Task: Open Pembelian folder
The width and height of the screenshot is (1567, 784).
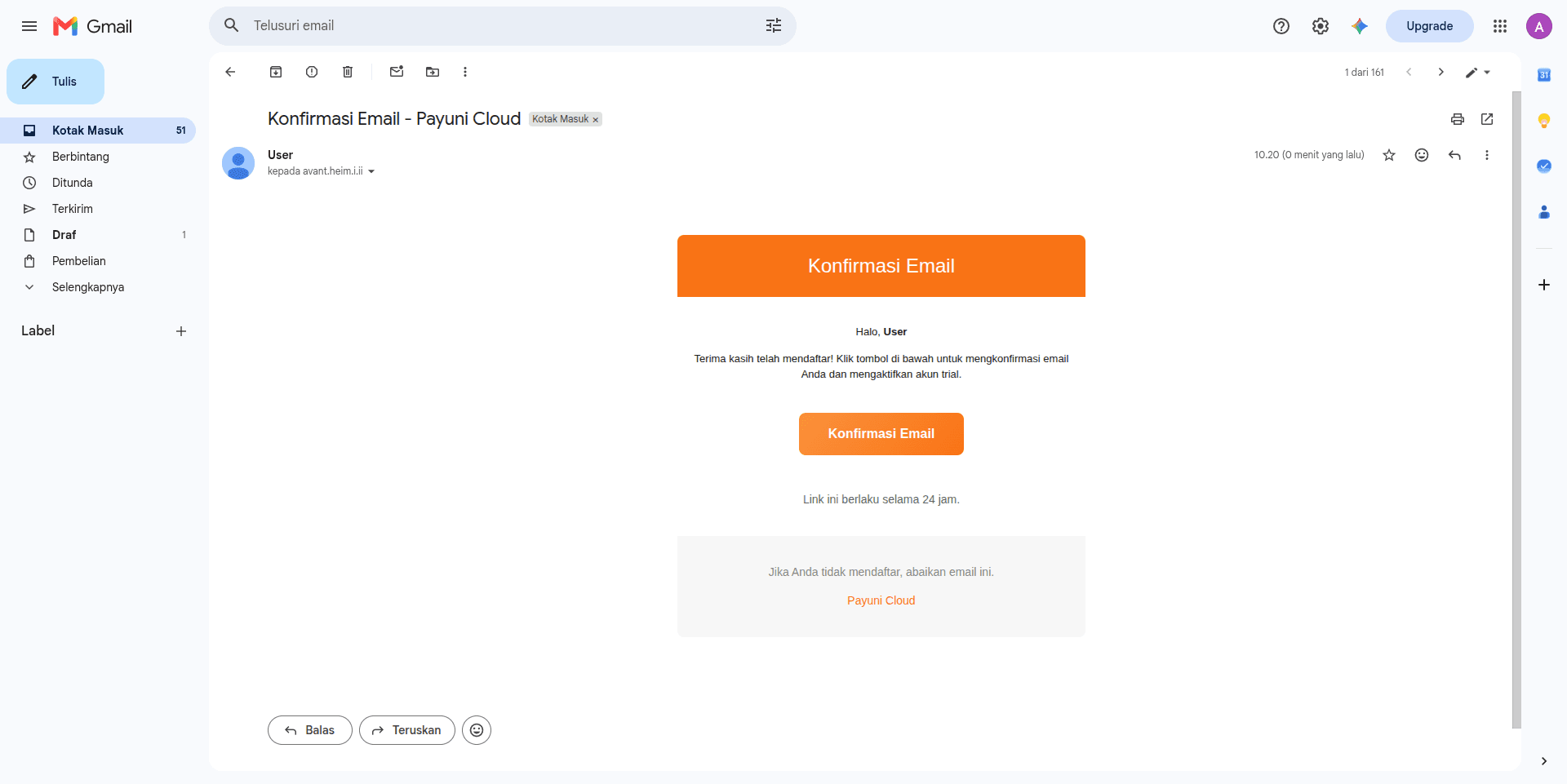Action: pos(98,261)
